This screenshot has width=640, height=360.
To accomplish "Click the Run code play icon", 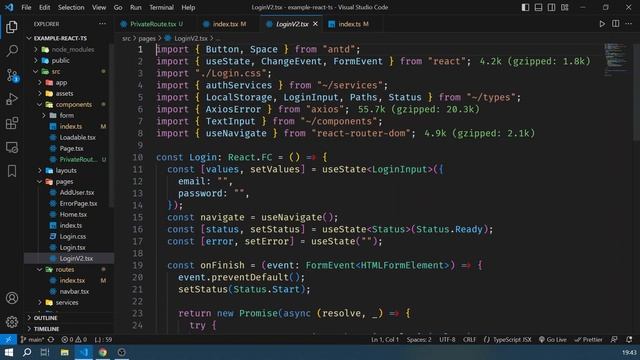I will point(602,24).
